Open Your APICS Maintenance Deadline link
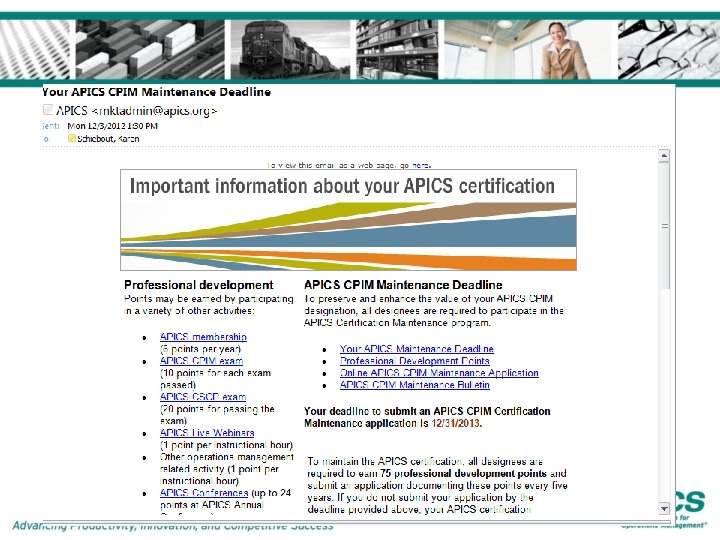 [x=417, y=349]
